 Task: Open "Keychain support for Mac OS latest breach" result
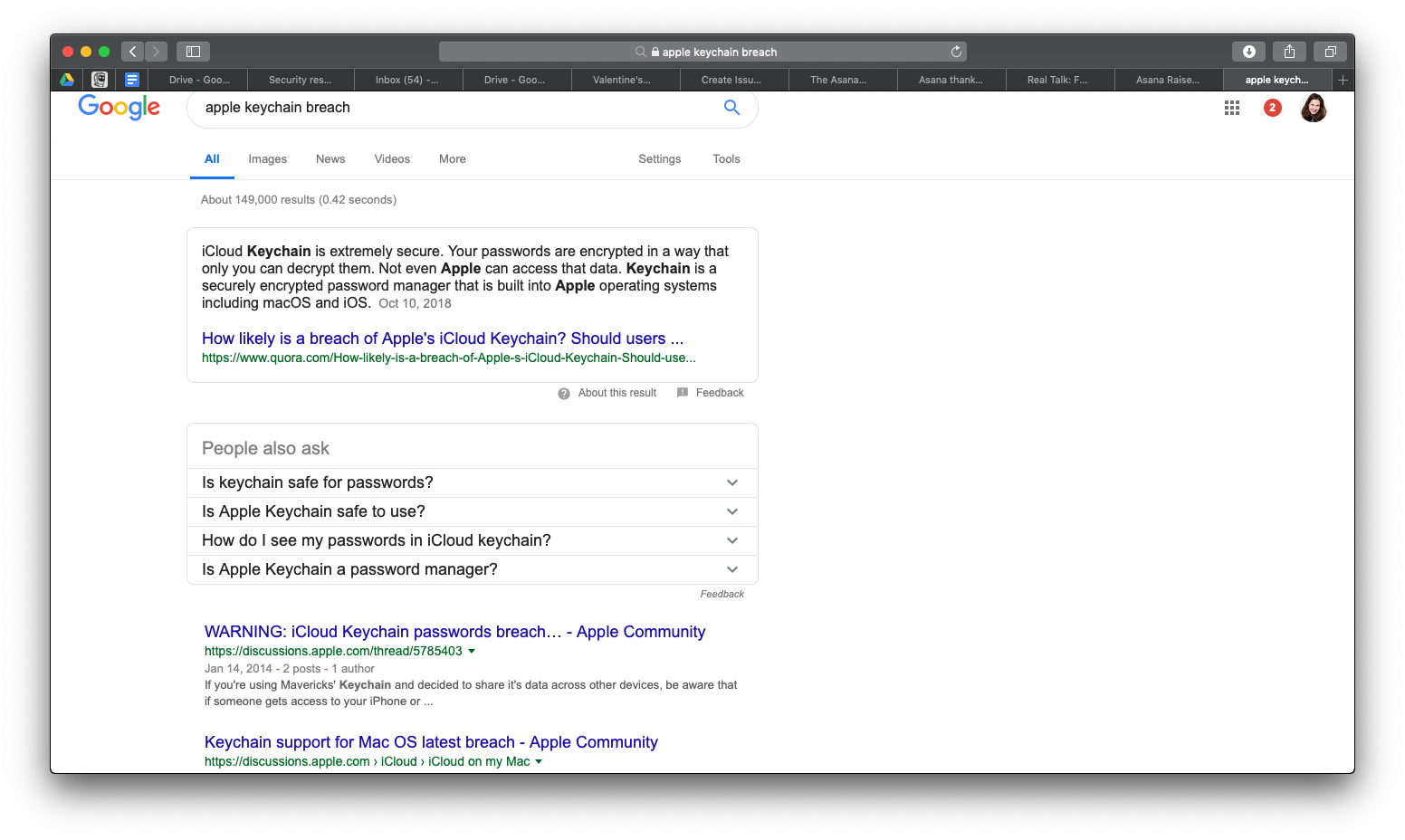pyautogui.click(x=431, y=742)
